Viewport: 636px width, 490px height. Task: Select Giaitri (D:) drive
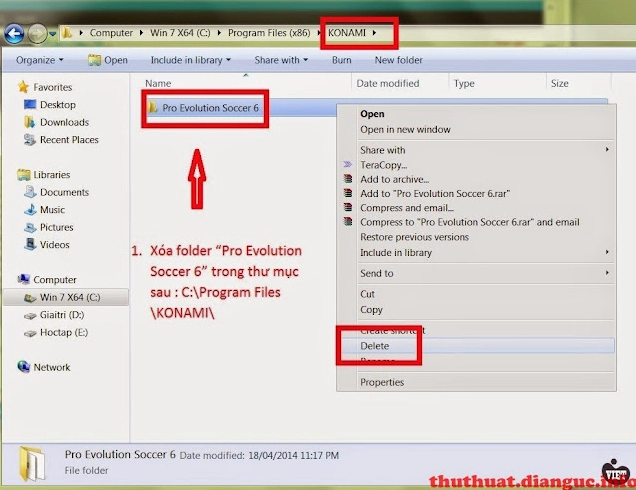[x=62, y=315]
